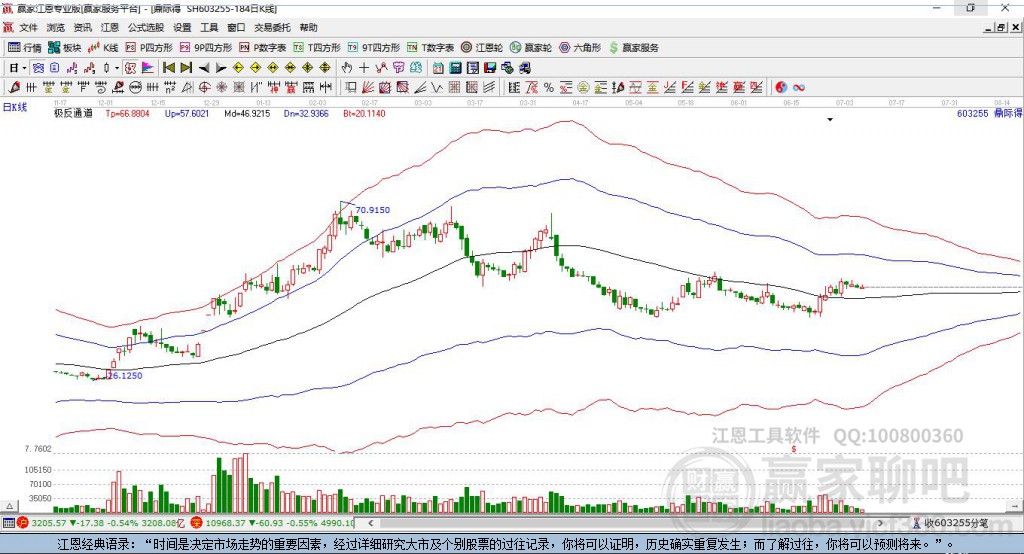Image resolution: width=1024 pixels, height=554 pixels.
Task: Select the hand pan tool
Action: coord(347,68)
